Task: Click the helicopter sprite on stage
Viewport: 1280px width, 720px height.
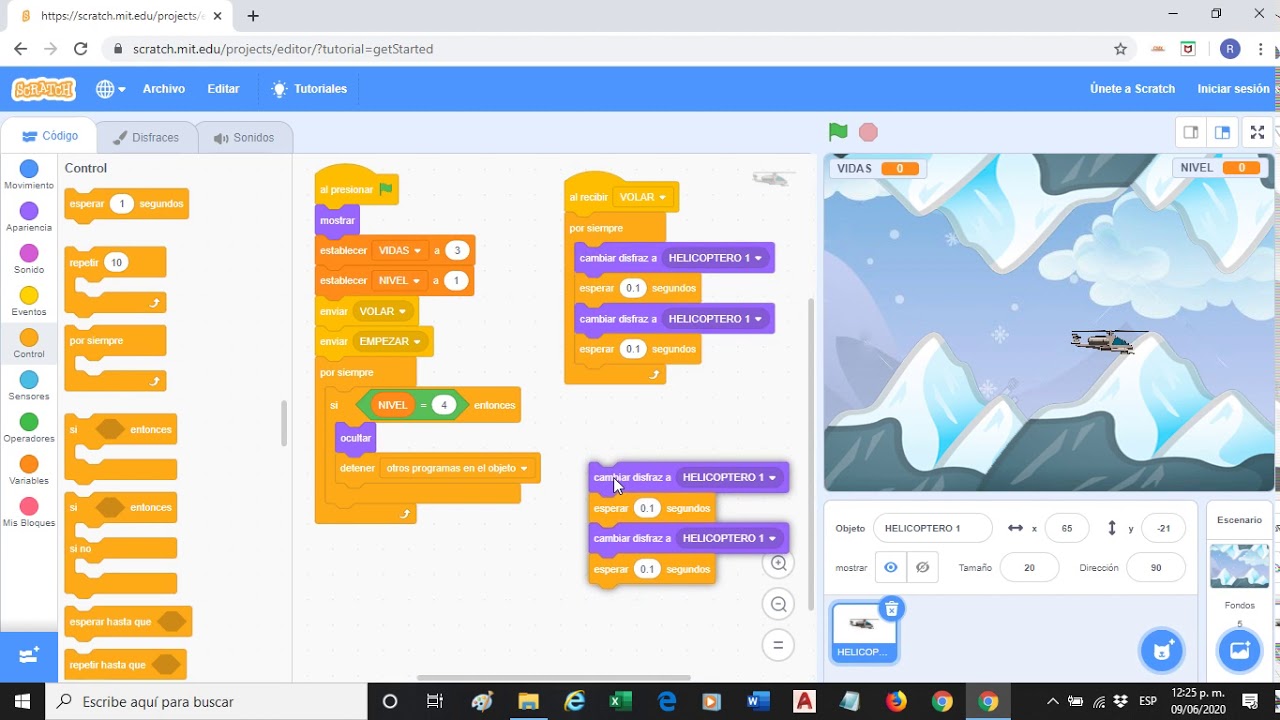Action: 1106,342
